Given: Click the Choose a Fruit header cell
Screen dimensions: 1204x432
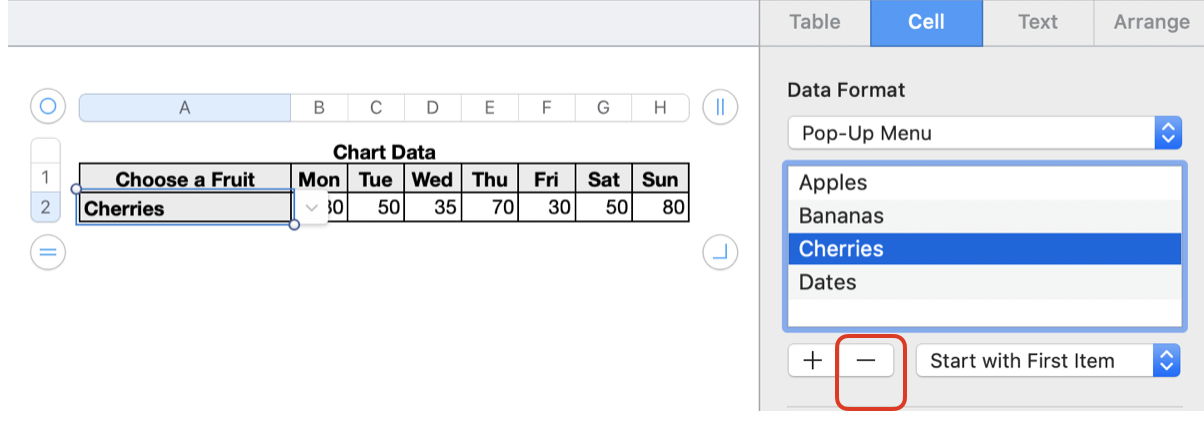Looking at the screenshot, I should pos(185,180).
